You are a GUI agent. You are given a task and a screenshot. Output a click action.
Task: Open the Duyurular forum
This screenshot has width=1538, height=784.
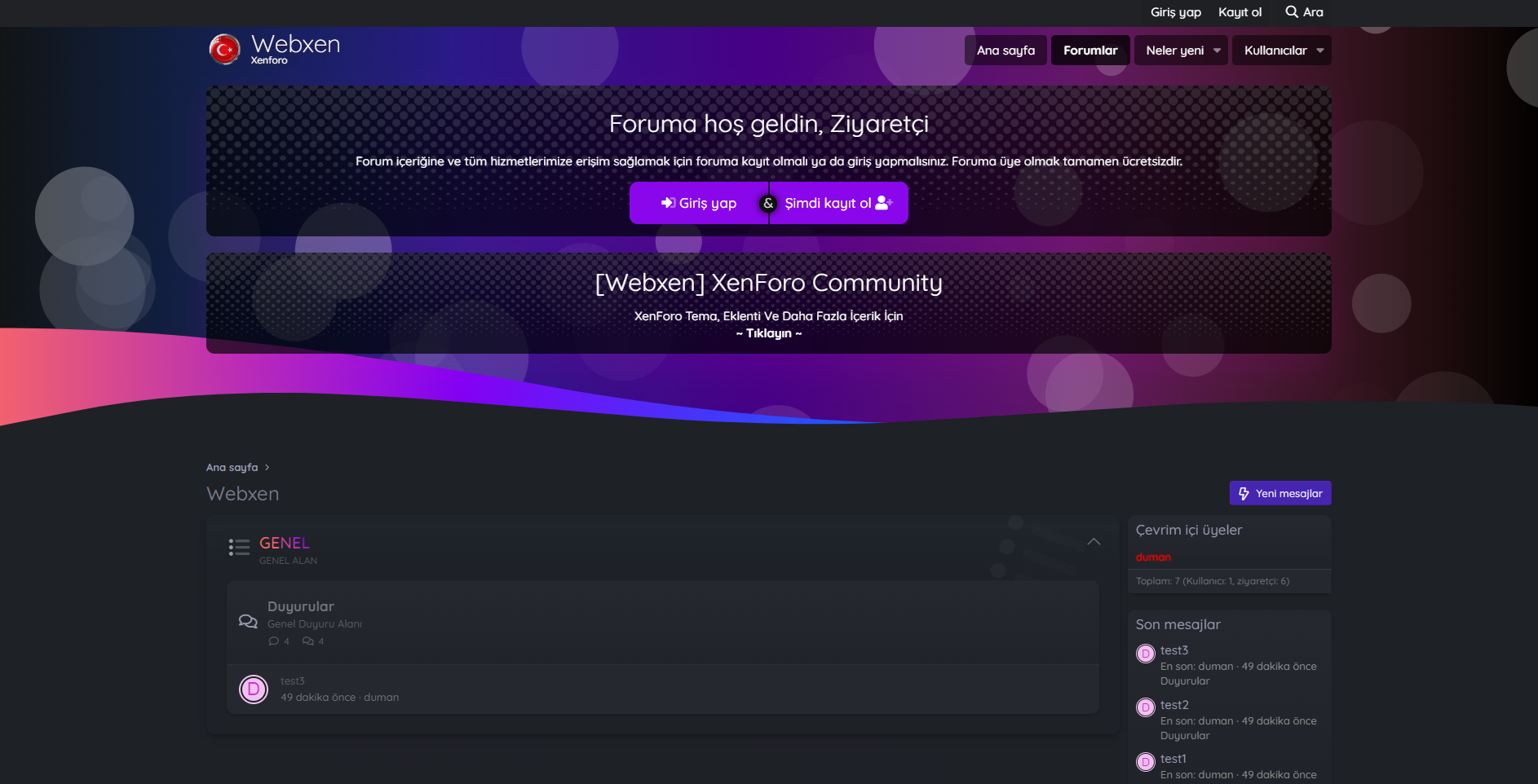(301, 606)
